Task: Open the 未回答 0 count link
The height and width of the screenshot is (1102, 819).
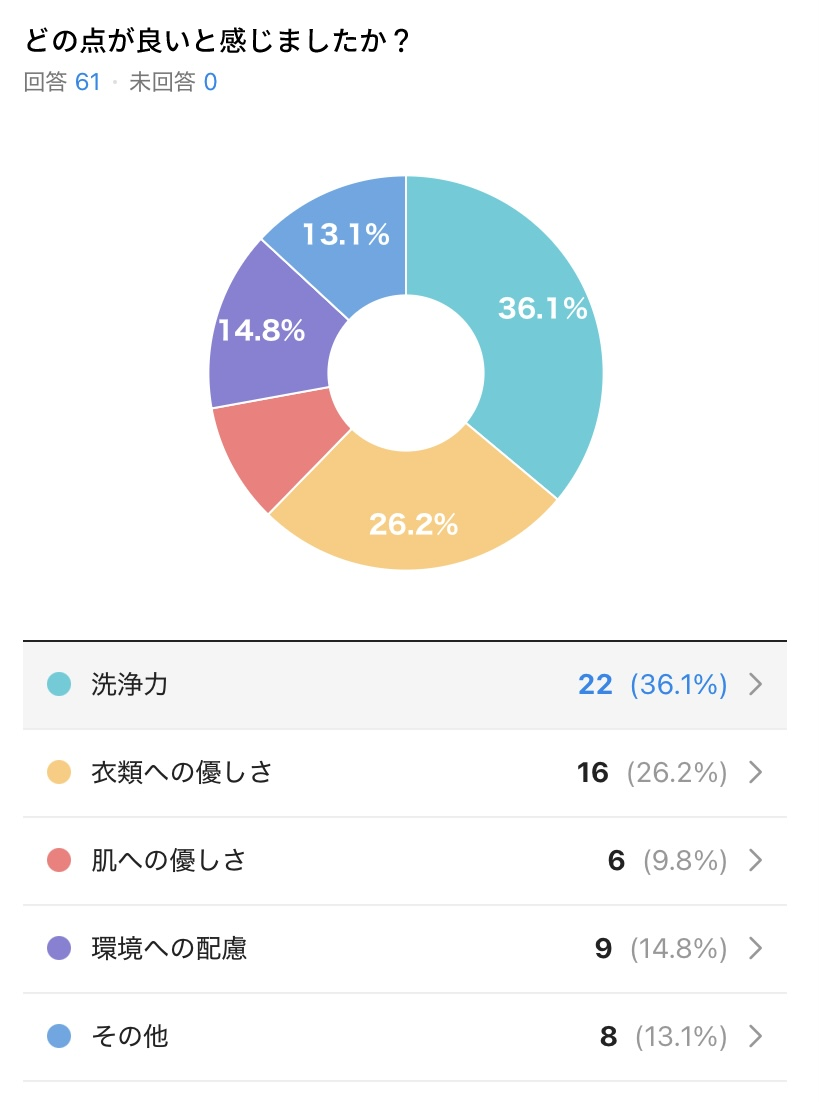Action: coord(173,82)
